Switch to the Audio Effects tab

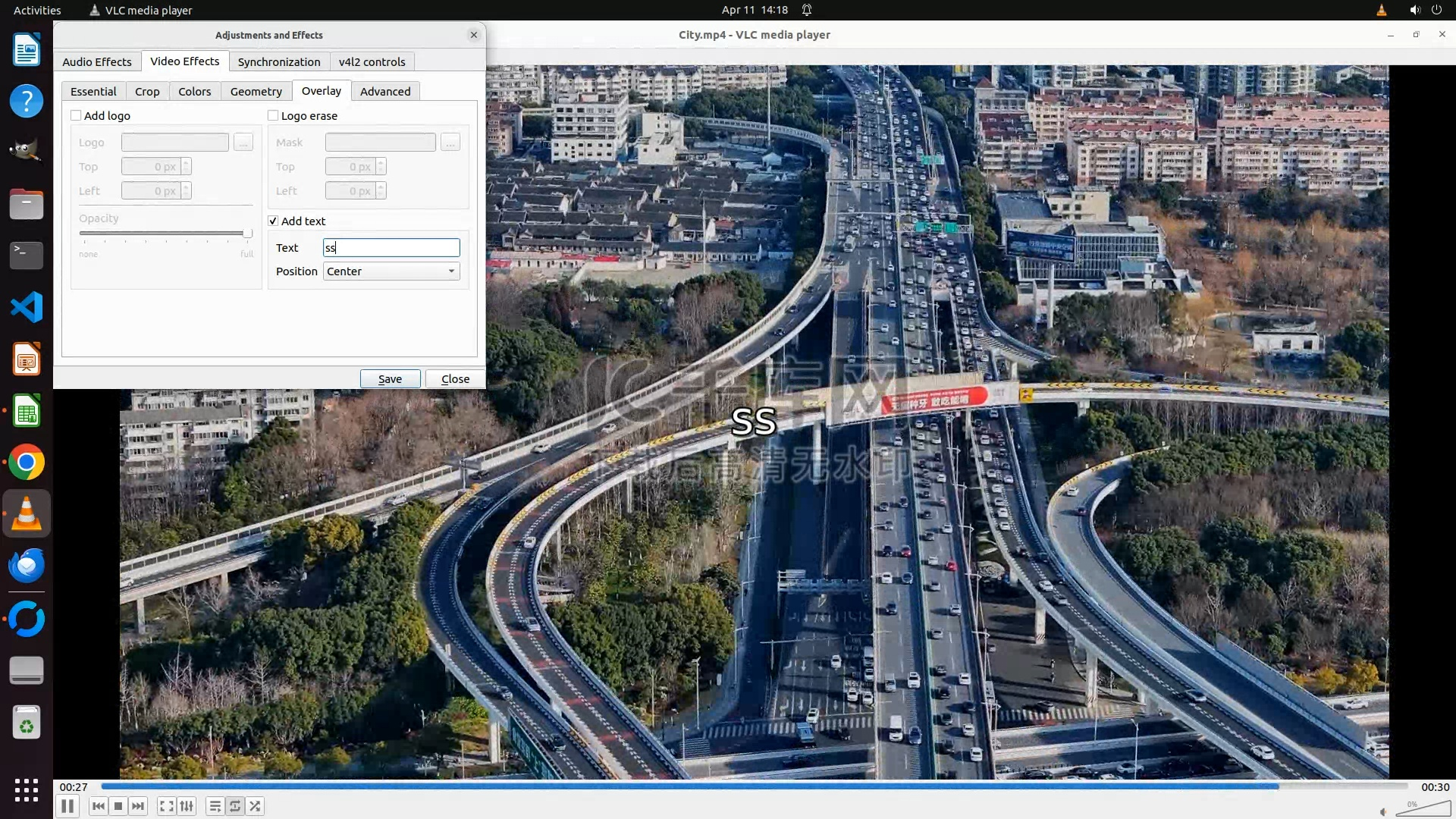click(97, 61)
